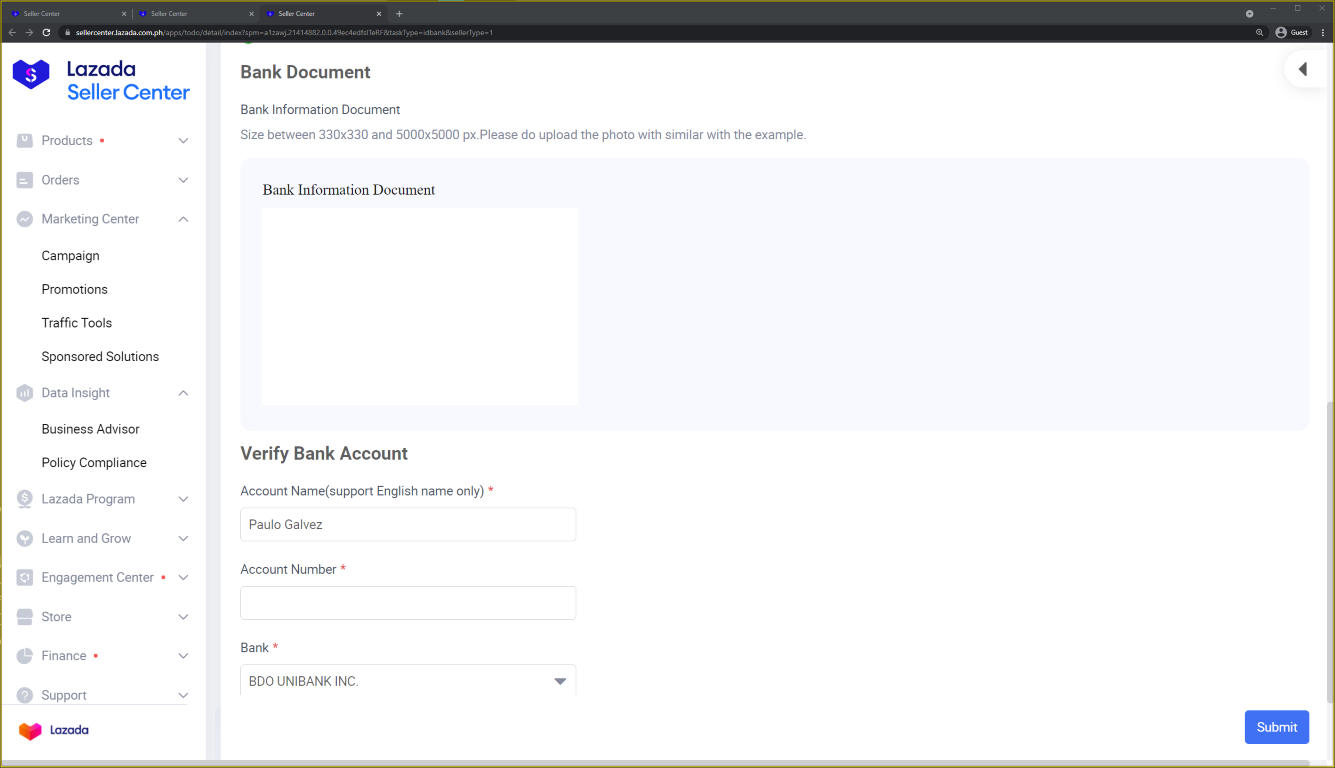Click the Store sidebar icon
1335x768 pixels.
click(25, 617)
